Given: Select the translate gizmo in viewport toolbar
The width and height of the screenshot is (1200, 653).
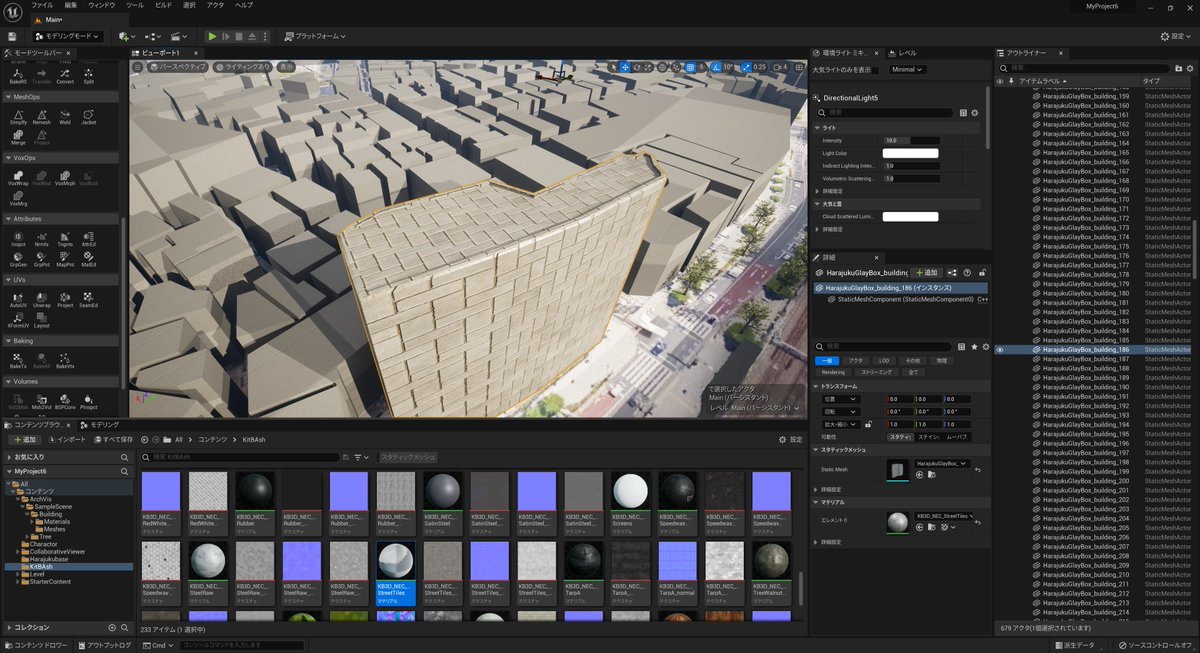Looking at the screenshot, I should pyautogui.click(x=626, y=67).
